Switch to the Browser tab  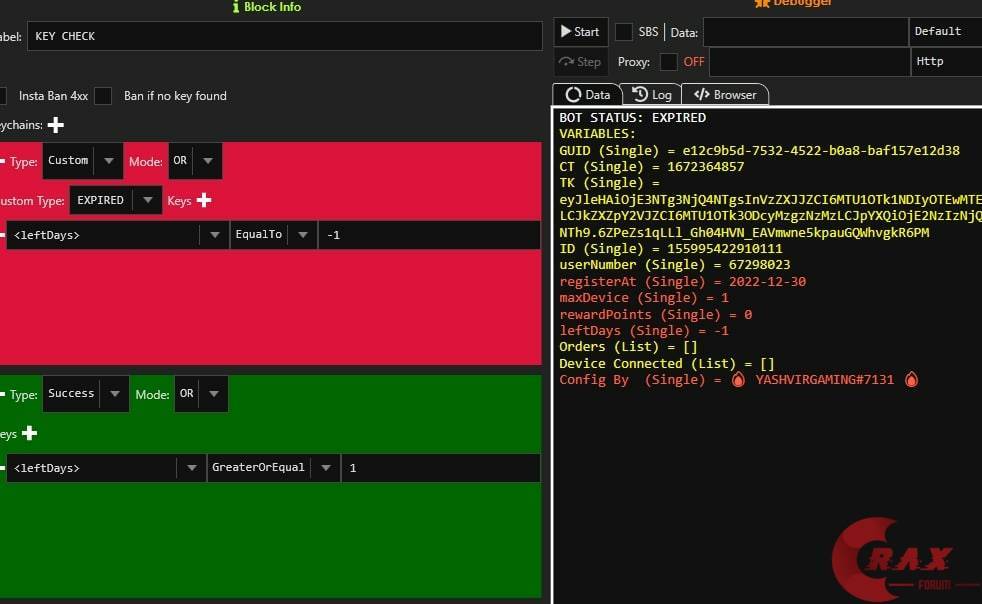click(725, 95)
